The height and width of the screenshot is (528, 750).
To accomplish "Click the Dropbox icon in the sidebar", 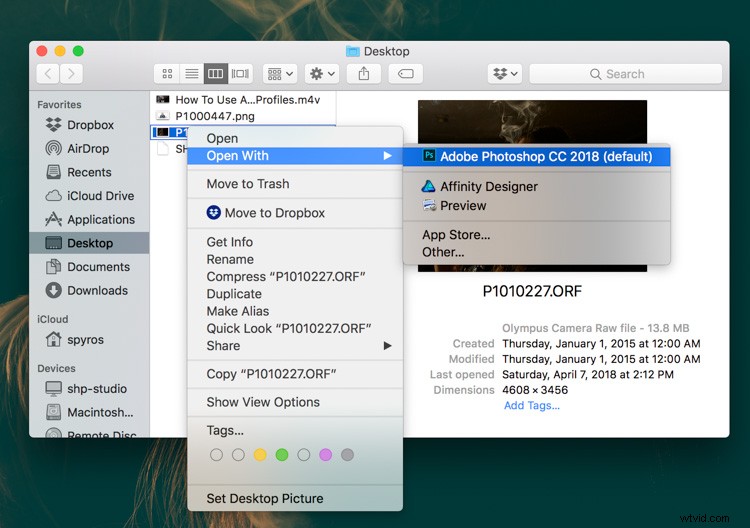I will [53, 125].
